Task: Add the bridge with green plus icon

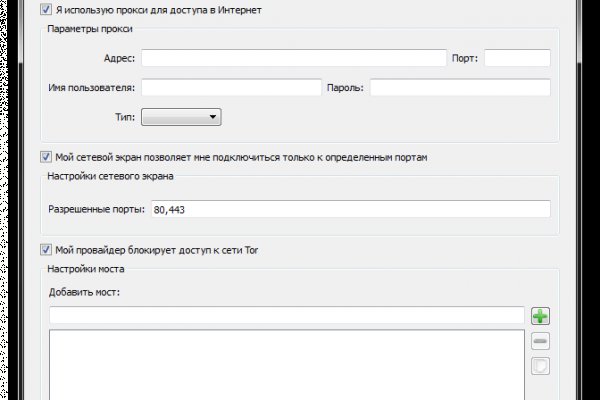Action: tap(540, 316)
